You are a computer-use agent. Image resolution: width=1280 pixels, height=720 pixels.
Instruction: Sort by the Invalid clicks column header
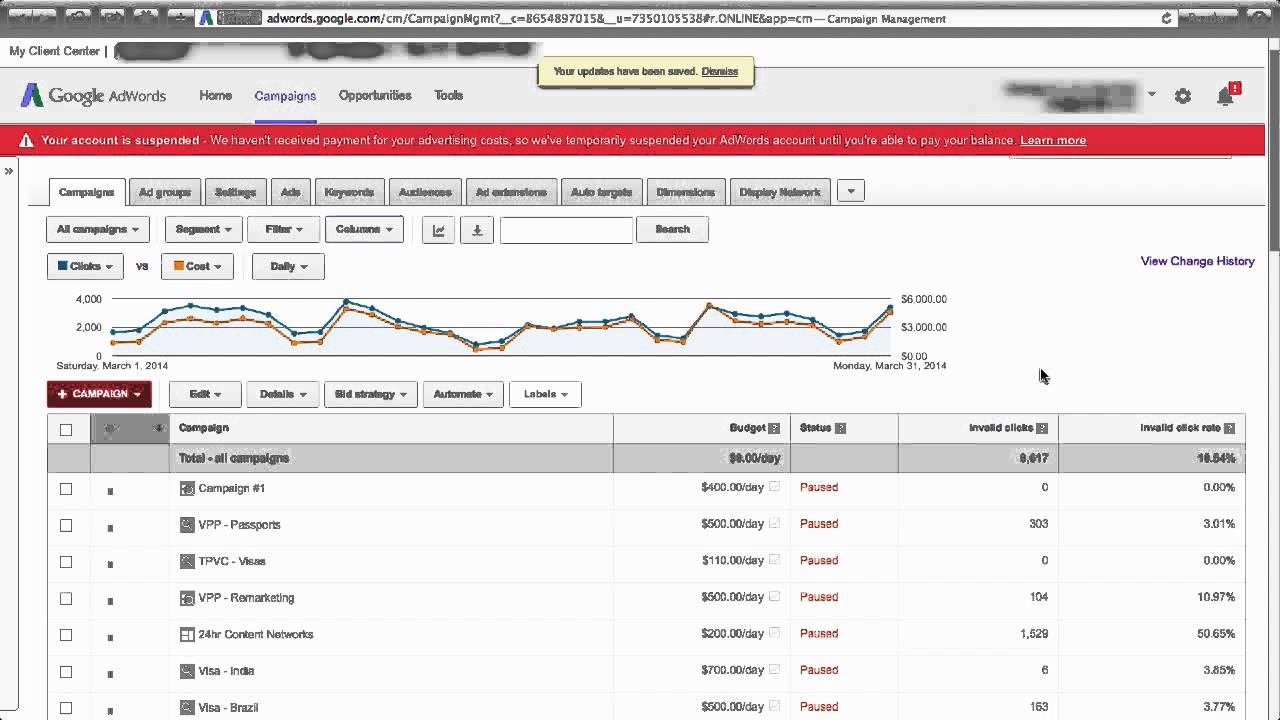1001,428
